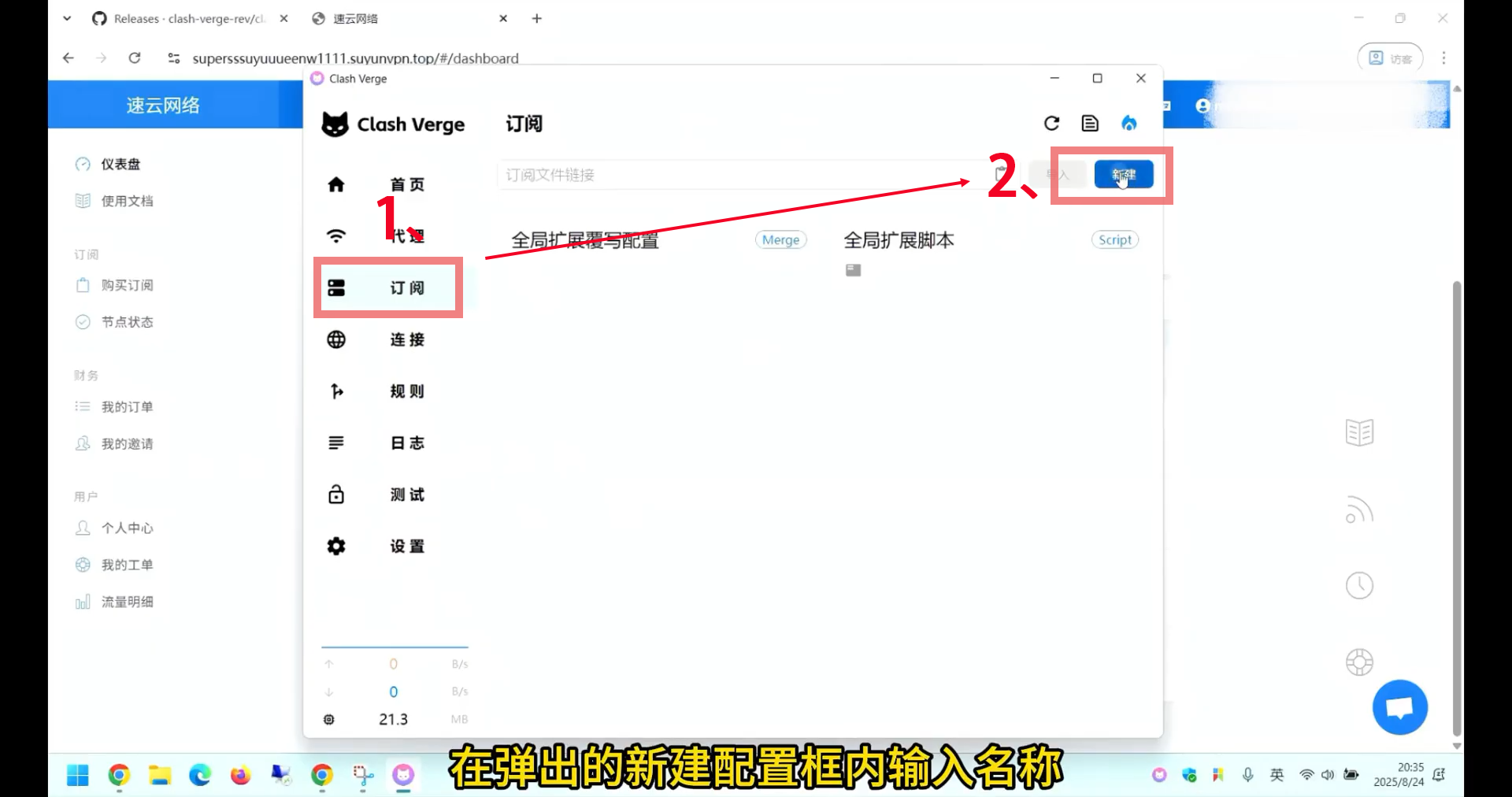Click the 新建 new button
Screen dimensions: 1512x797
(x=1124, y=174)
